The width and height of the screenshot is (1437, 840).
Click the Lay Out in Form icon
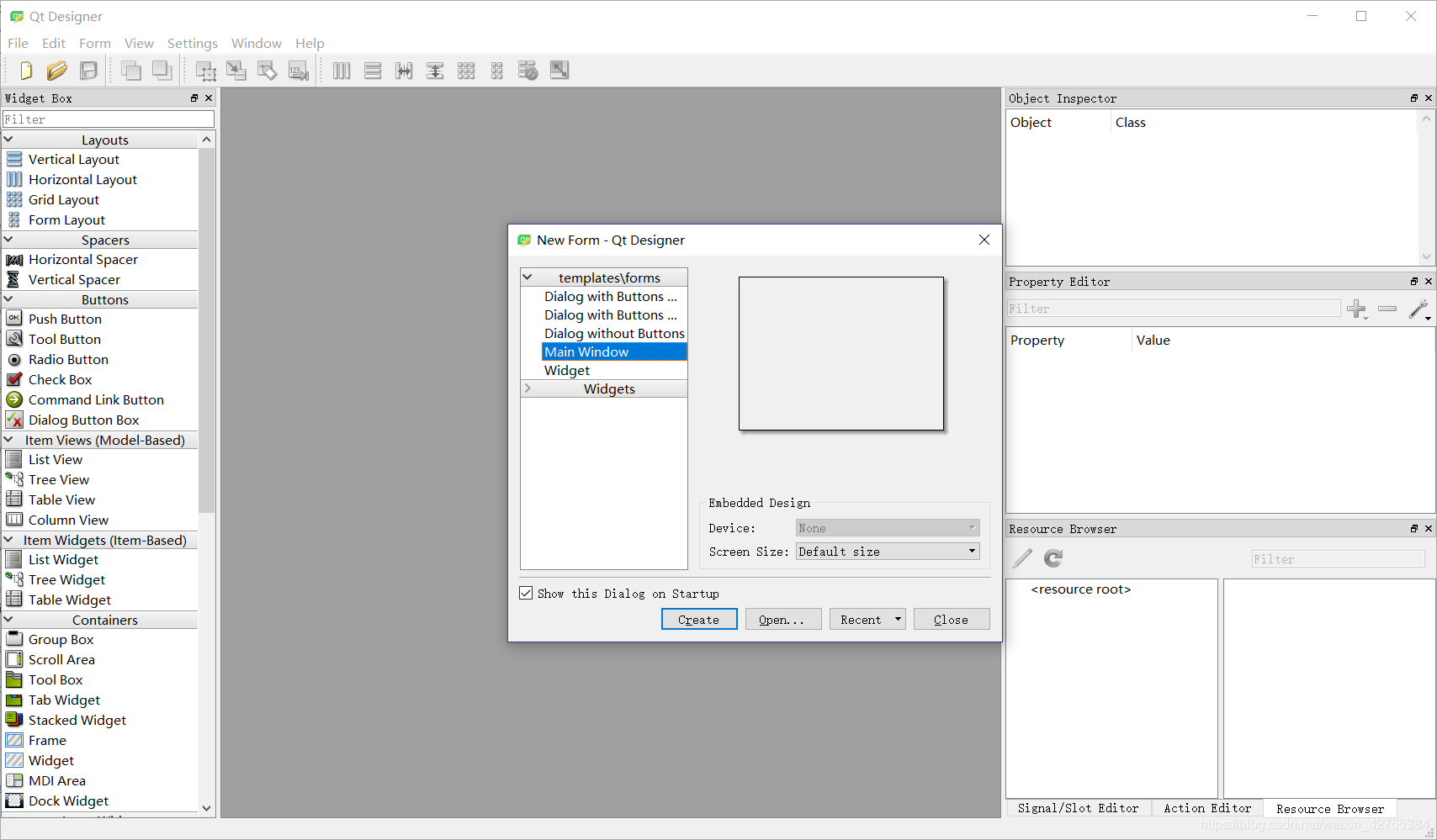pos(497,71)
